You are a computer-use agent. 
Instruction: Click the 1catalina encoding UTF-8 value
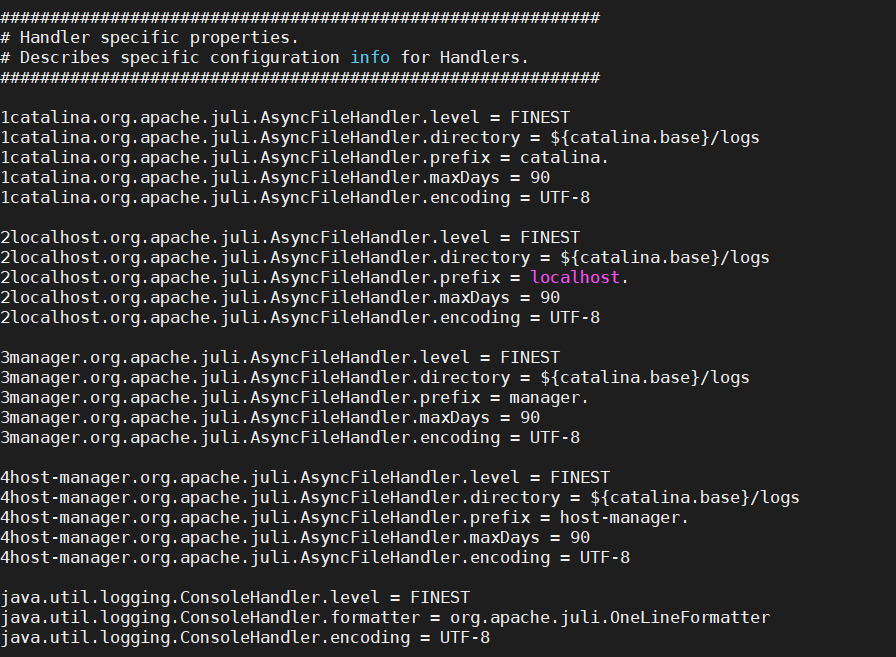(565, 198)
